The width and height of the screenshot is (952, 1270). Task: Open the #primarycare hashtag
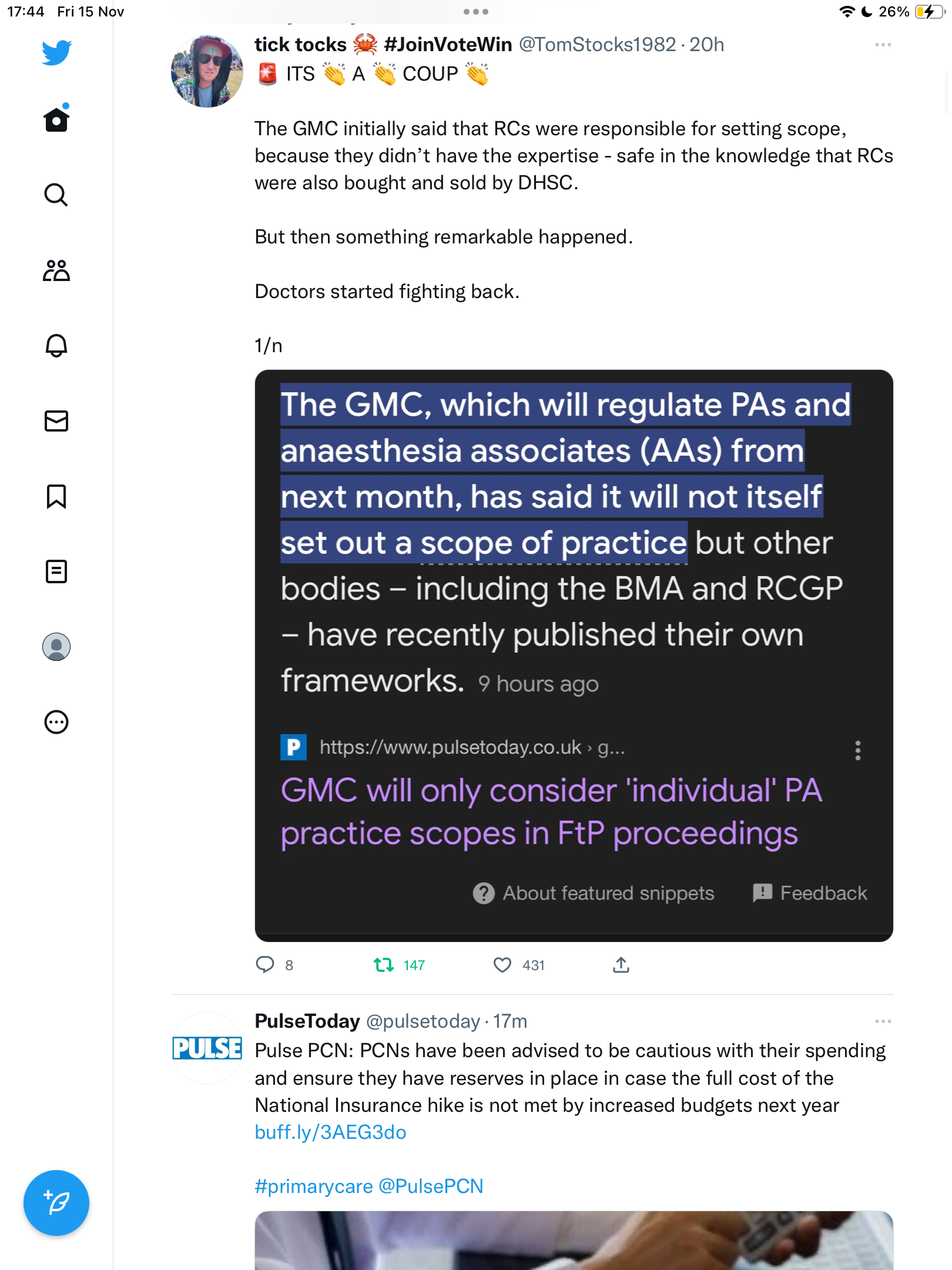tap(314, 1187)
